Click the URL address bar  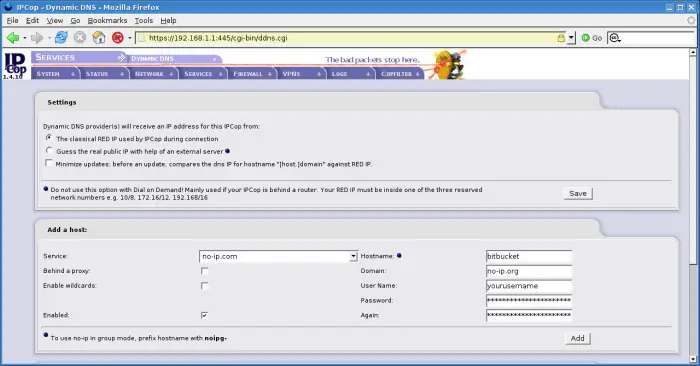[350, 38]
